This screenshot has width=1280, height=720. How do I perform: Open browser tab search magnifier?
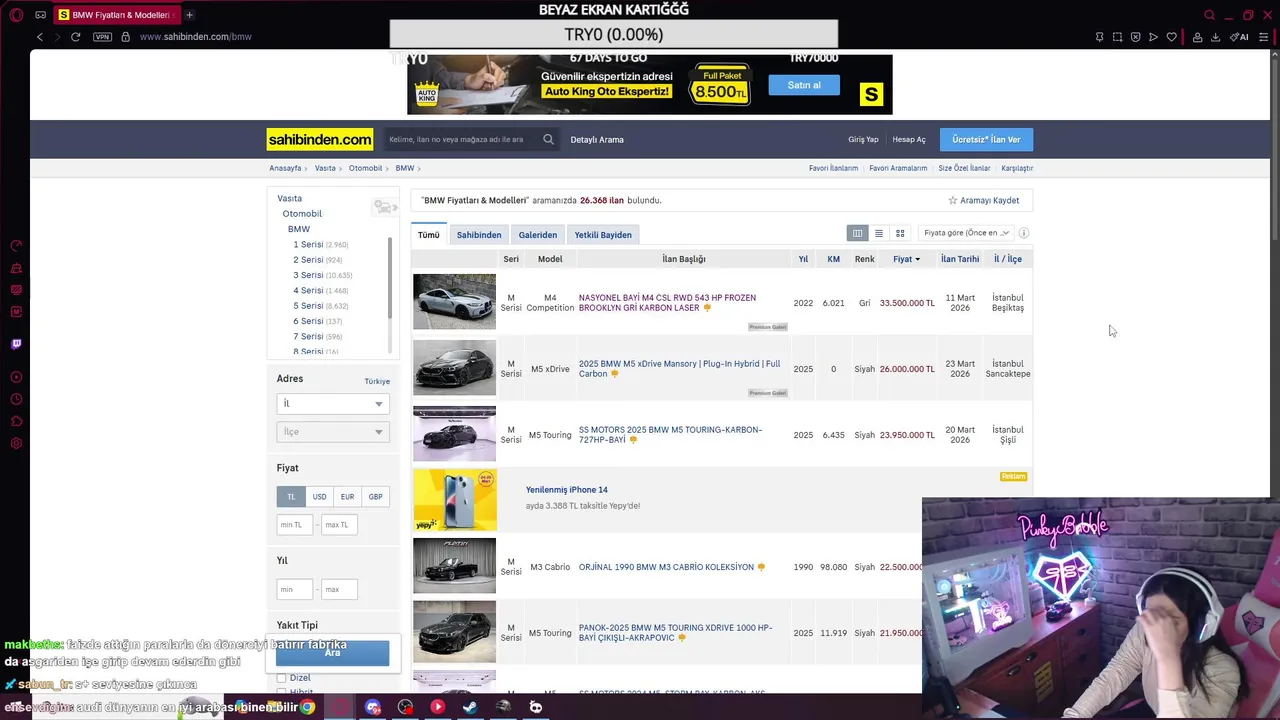click(x=1209, y=15)
